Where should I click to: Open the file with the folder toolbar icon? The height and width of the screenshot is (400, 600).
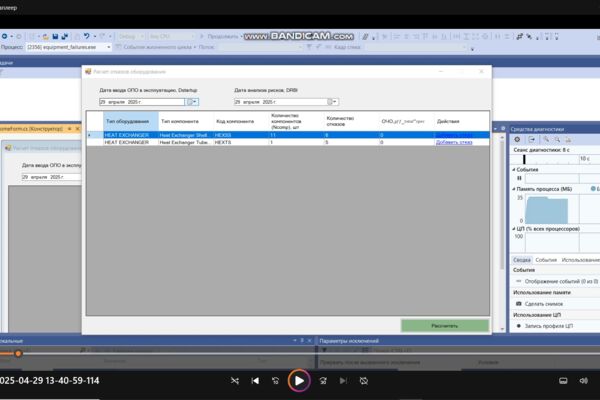pos(46,36)
